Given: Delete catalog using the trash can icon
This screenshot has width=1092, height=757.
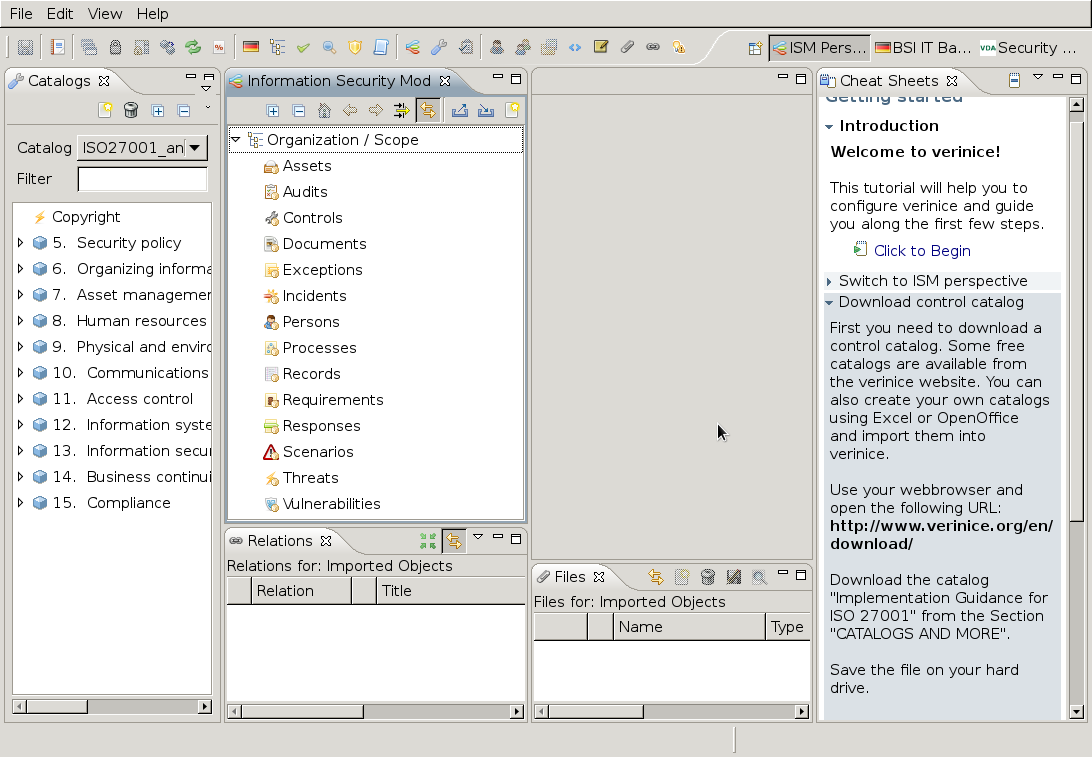Looking at the screenshot, I should coord(131,111).
